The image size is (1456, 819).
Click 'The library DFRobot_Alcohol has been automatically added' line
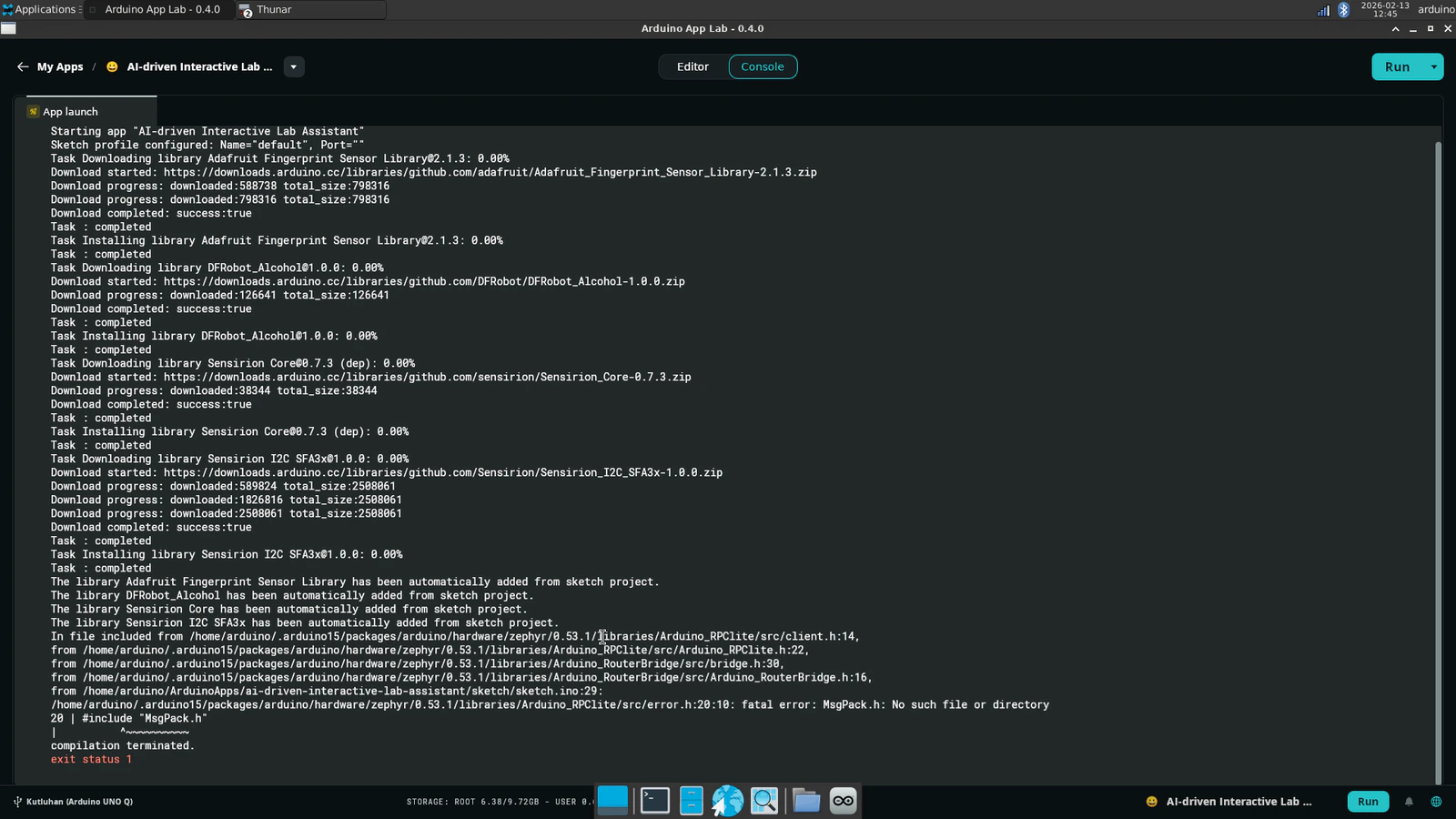[292, 595]
